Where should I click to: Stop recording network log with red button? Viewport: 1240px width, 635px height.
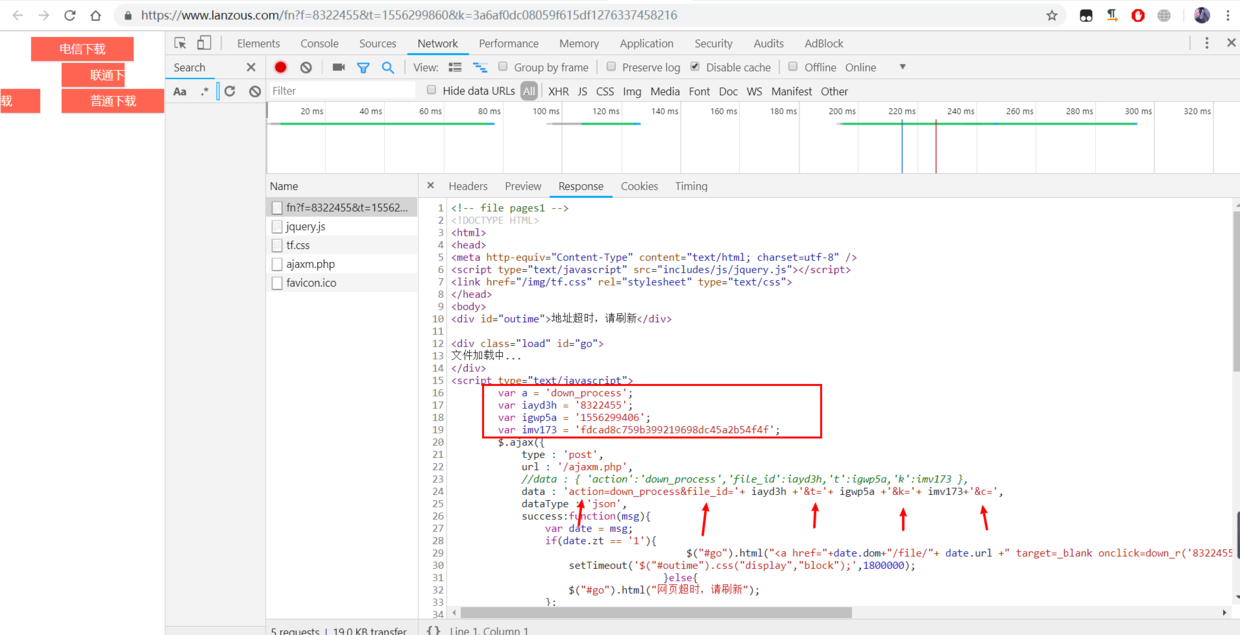point(281,67)
